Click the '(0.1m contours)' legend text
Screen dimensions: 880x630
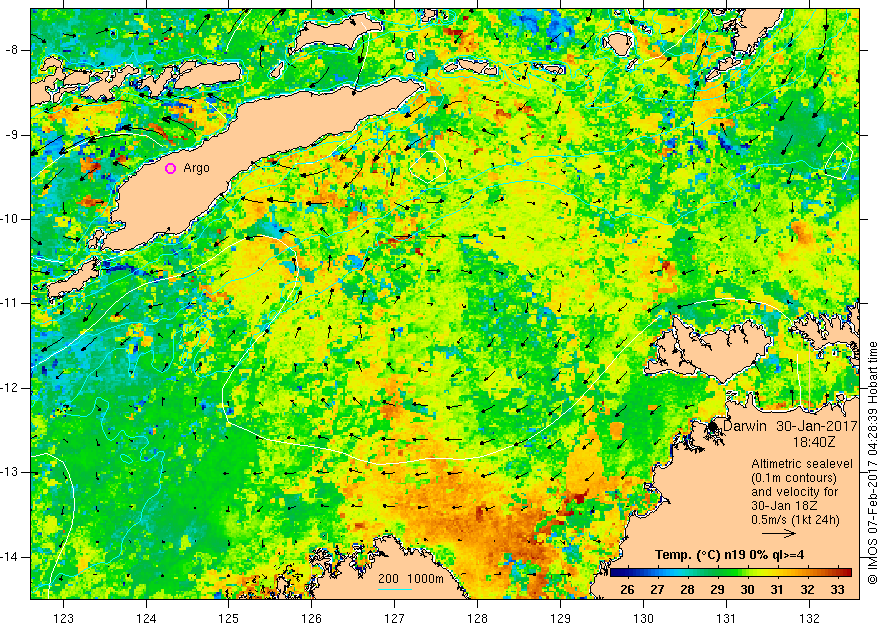tap(794, 478)
